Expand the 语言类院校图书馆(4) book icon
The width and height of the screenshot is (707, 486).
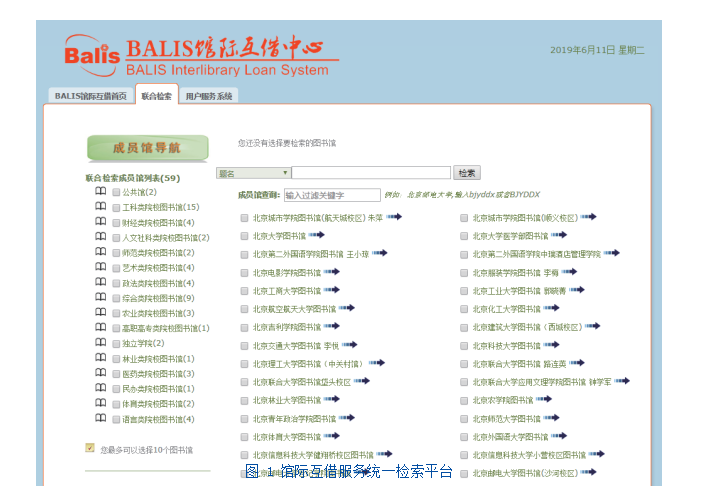[x=101, y=417]
